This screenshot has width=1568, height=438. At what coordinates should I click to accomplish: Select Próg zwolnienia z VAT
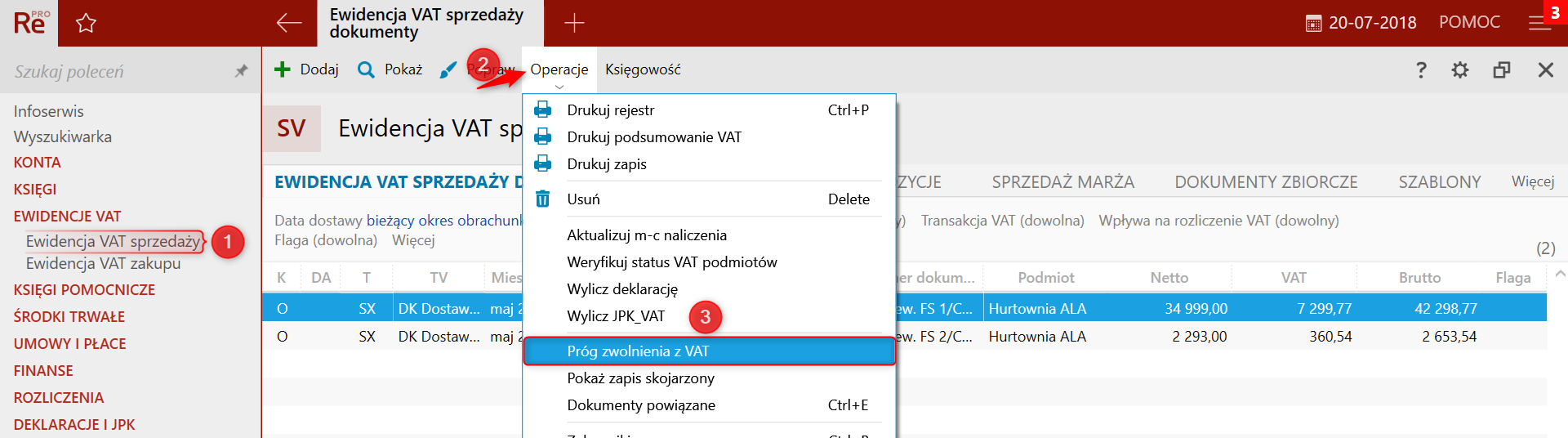tap(638, 351)
